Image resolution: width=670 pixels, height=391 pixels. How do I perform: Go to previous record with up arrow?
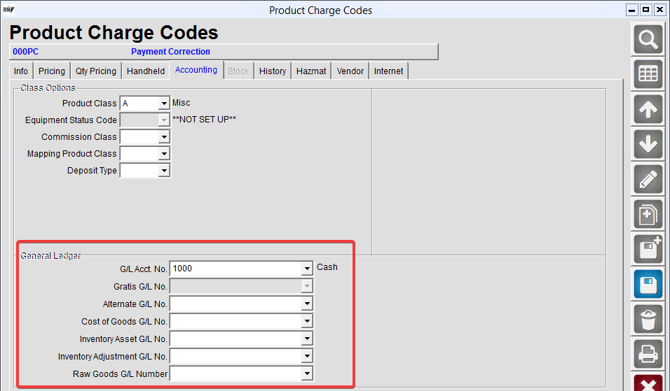point(648,109)
